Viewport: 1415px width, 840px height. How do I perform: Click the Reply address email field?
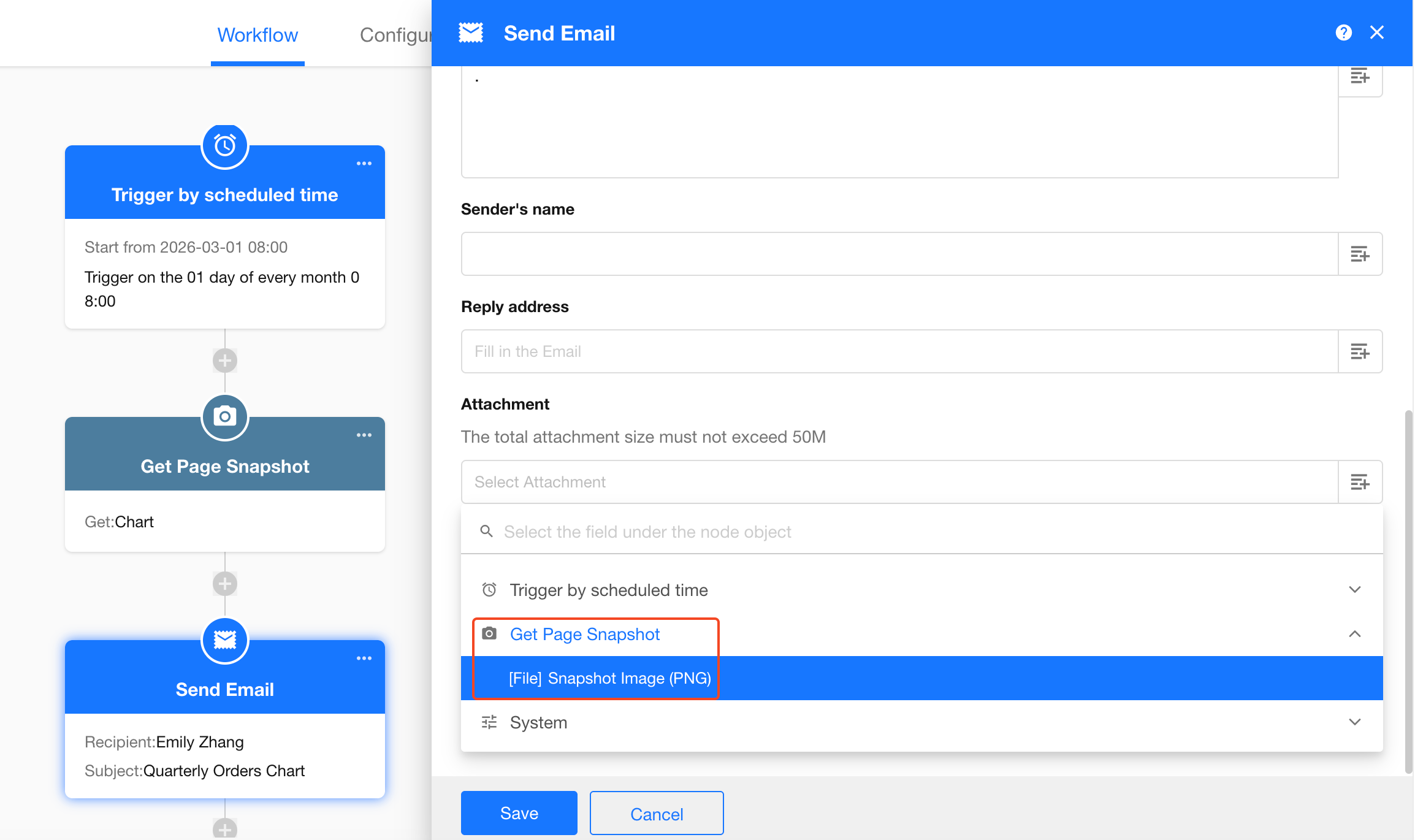pos(899,351)
